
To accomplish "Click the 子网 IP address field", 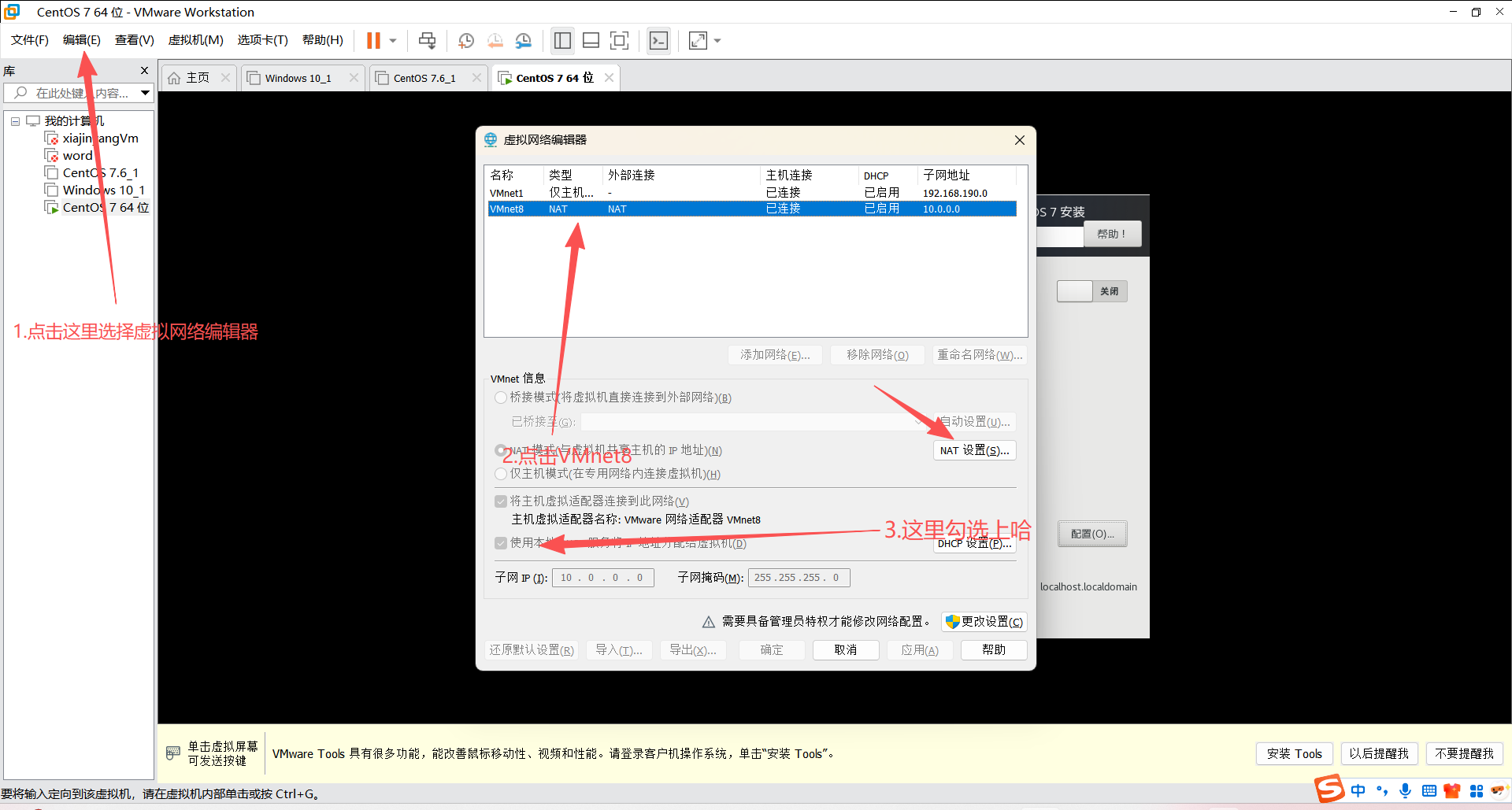I will (x=603, y=578).
